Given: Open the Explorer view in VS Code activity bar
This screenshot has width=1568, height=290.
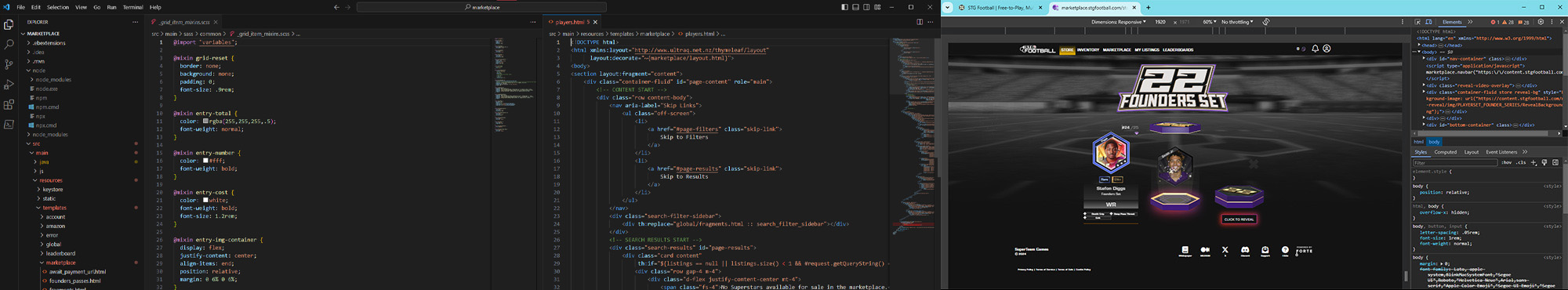Looking at the screenshot, I should (x=9, y=25).
